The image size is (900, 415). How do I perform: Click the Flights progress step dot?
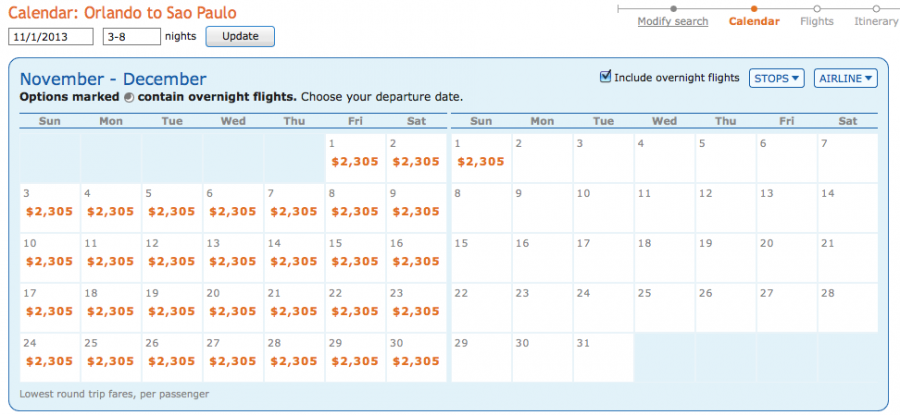[x=817, y=8]
